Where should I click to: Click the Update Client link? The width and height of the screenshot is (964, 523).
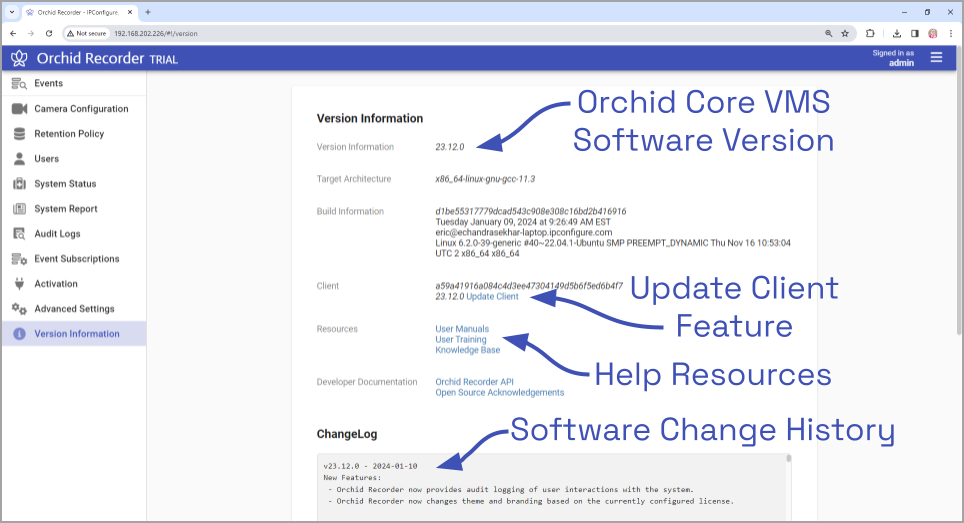point(492,297)
